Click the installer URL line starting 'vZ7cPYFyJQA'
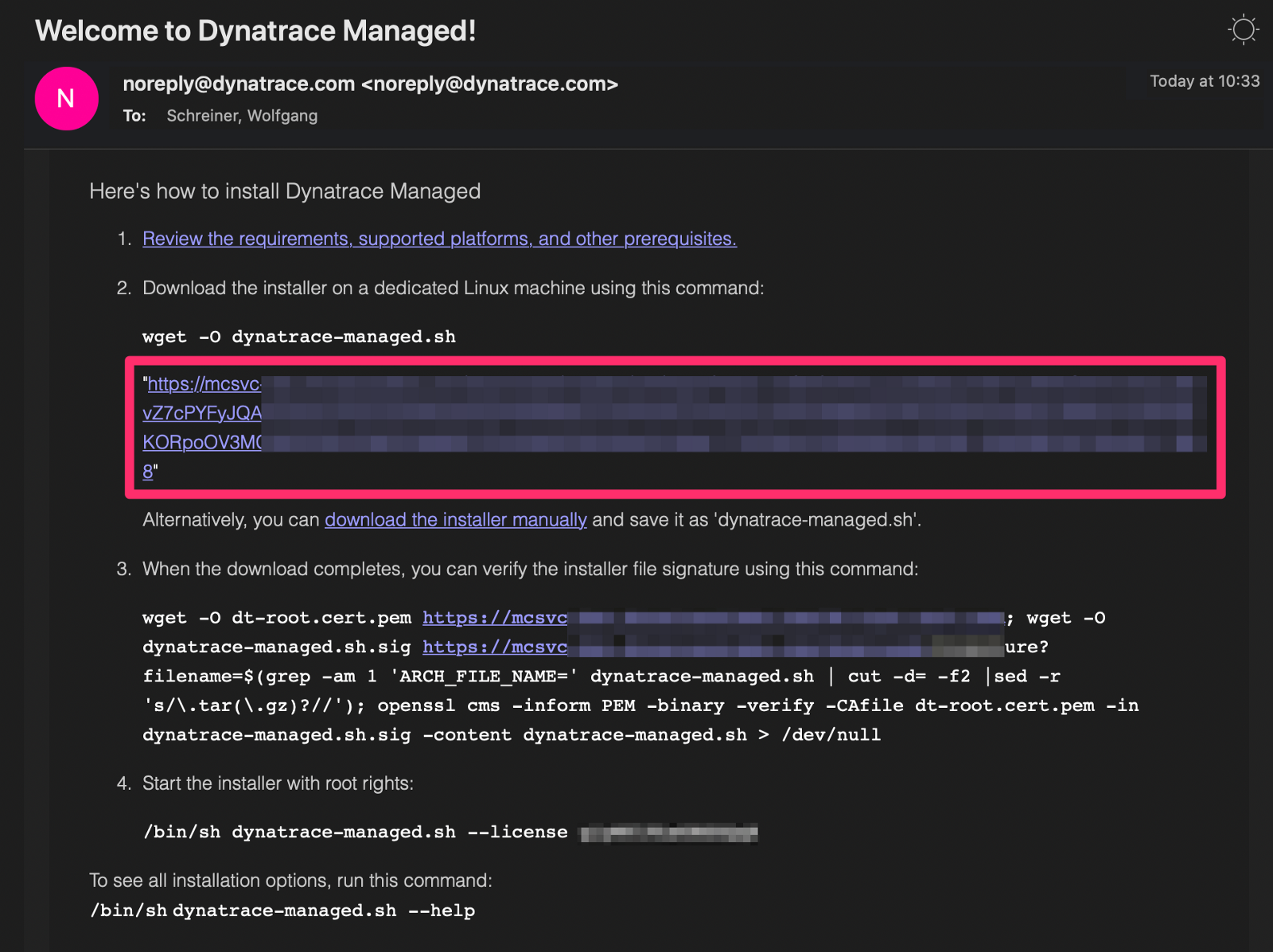This screenshot has height=952, width=1273. pyautogui.click(x=675, y=413)
